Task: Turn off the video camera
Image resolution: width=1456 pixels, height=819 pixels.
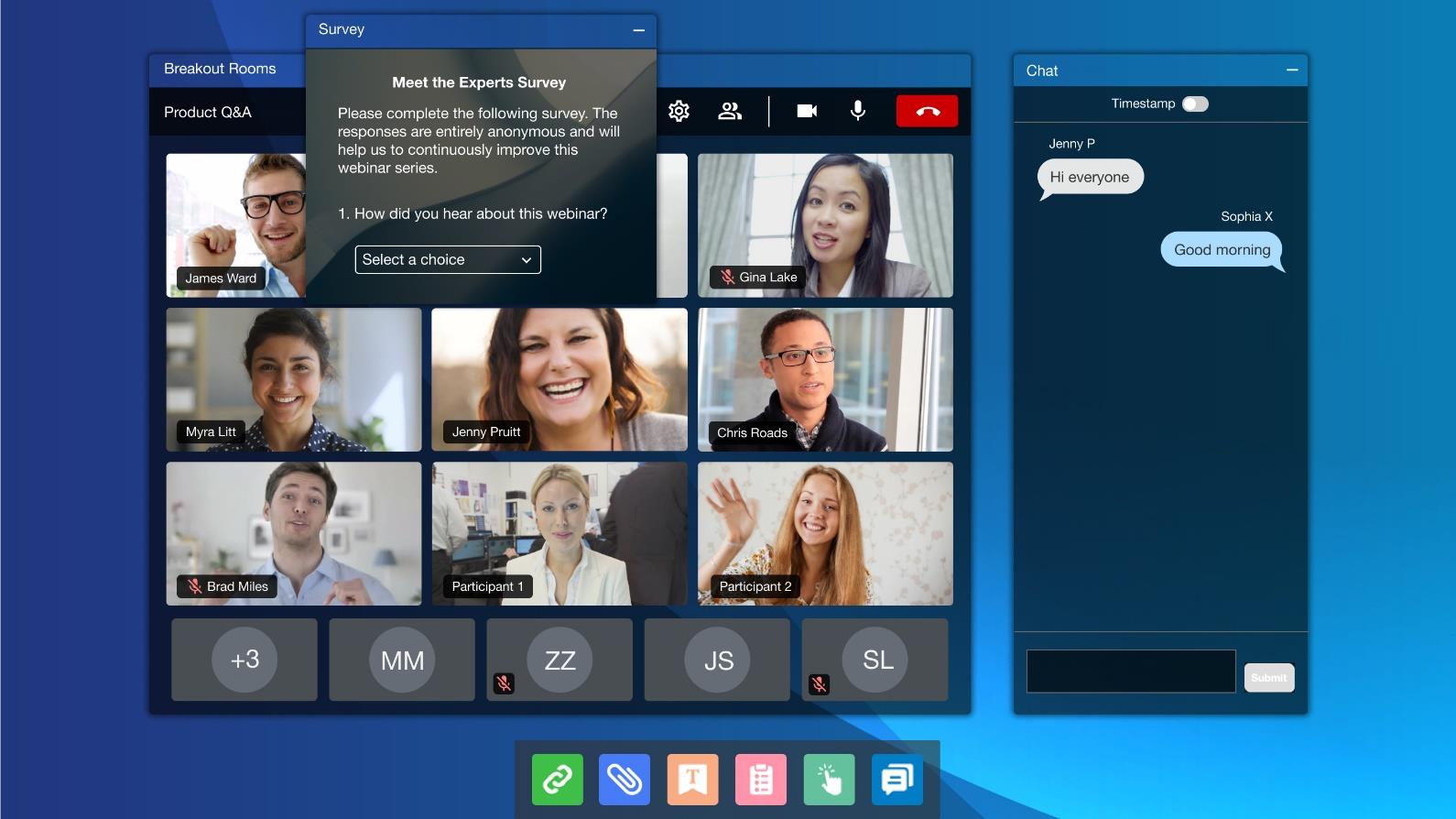Action: [x=807, y=111]
